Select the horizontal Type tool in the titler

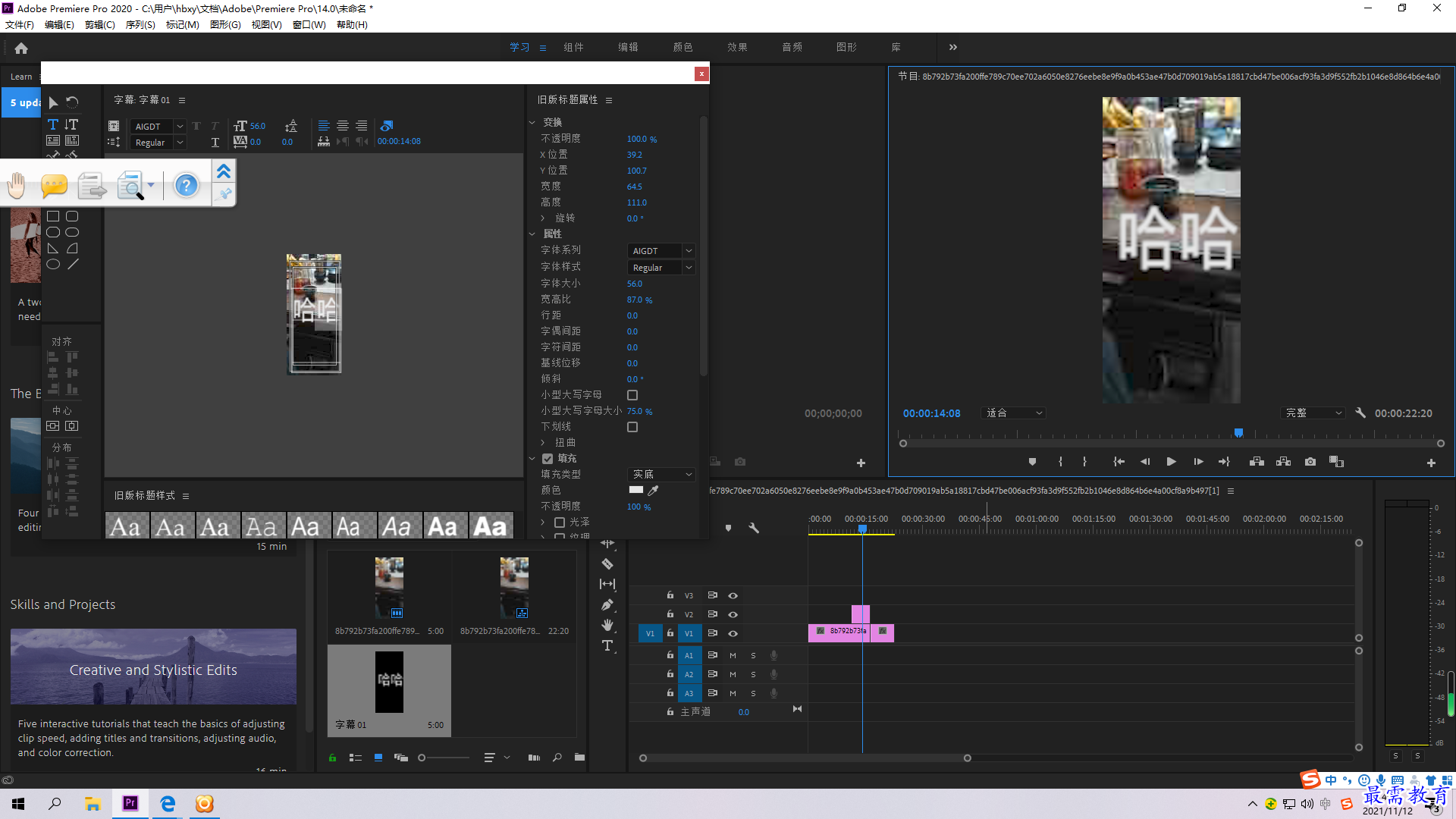(x=53, y=124)
